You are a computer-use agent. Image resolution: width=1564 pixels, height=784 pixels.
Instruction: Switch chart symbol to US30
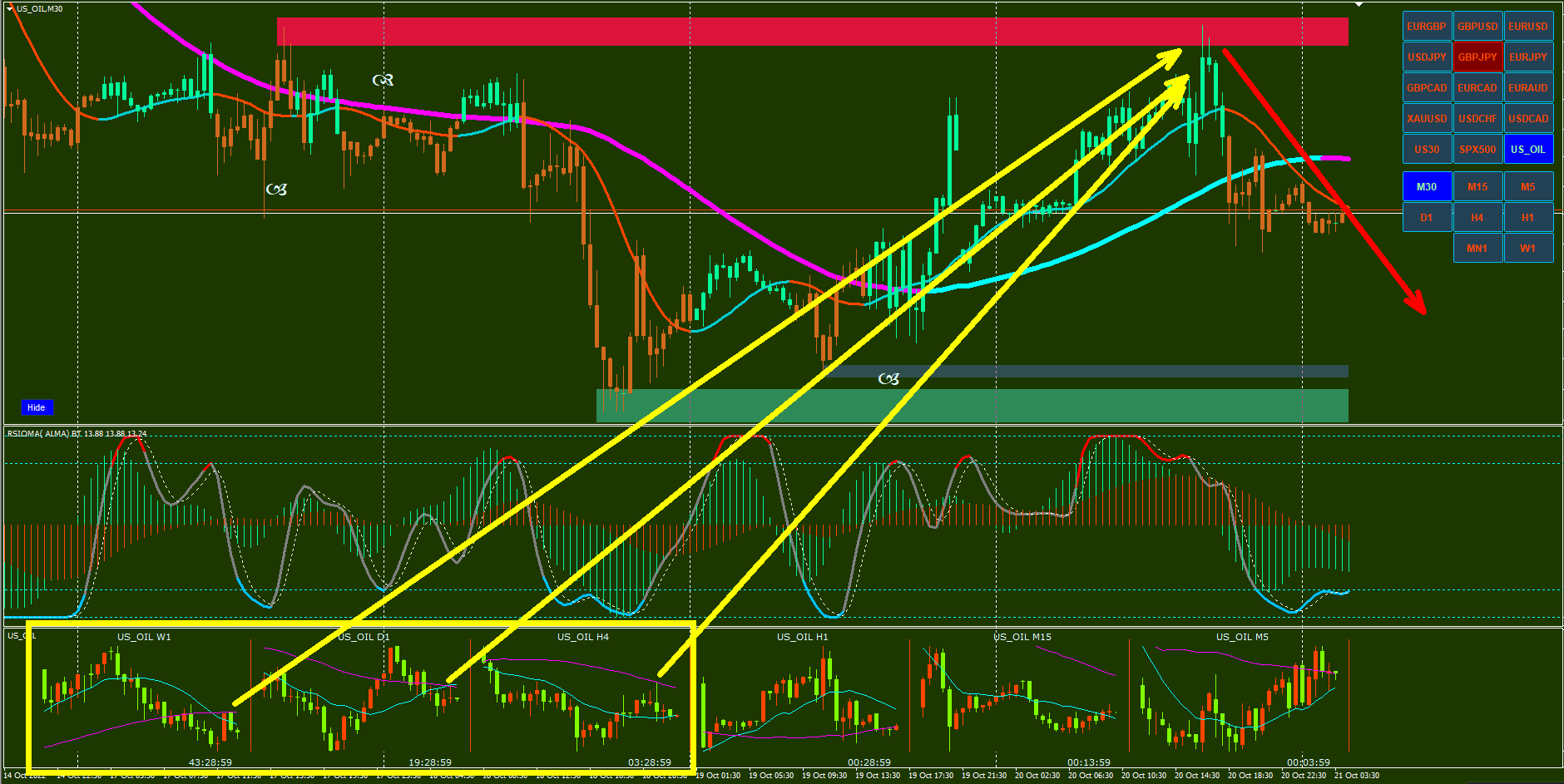tap(1427, 150)
